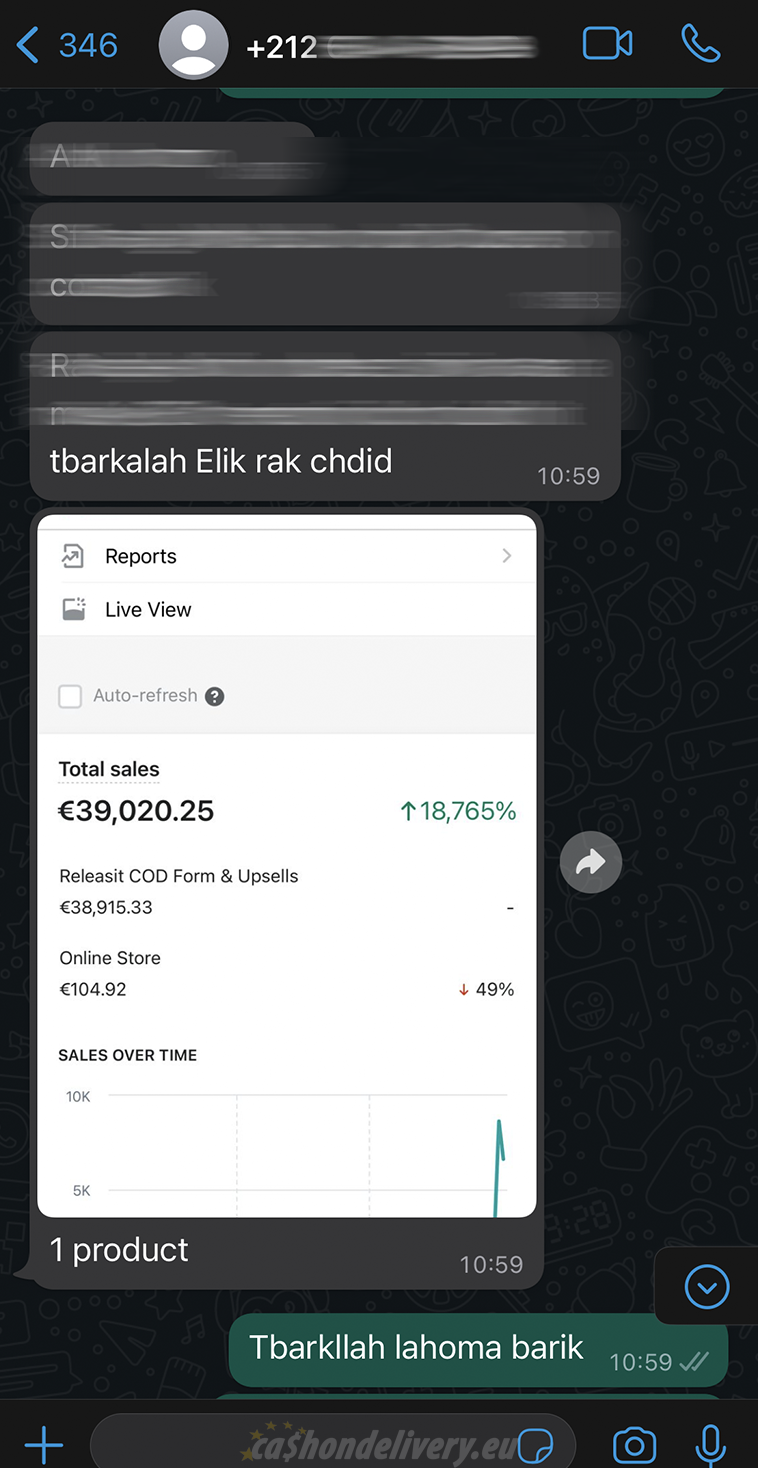Open the Reports menu entry
Screen dimensions: 758x1468
(x=287, y=556)
